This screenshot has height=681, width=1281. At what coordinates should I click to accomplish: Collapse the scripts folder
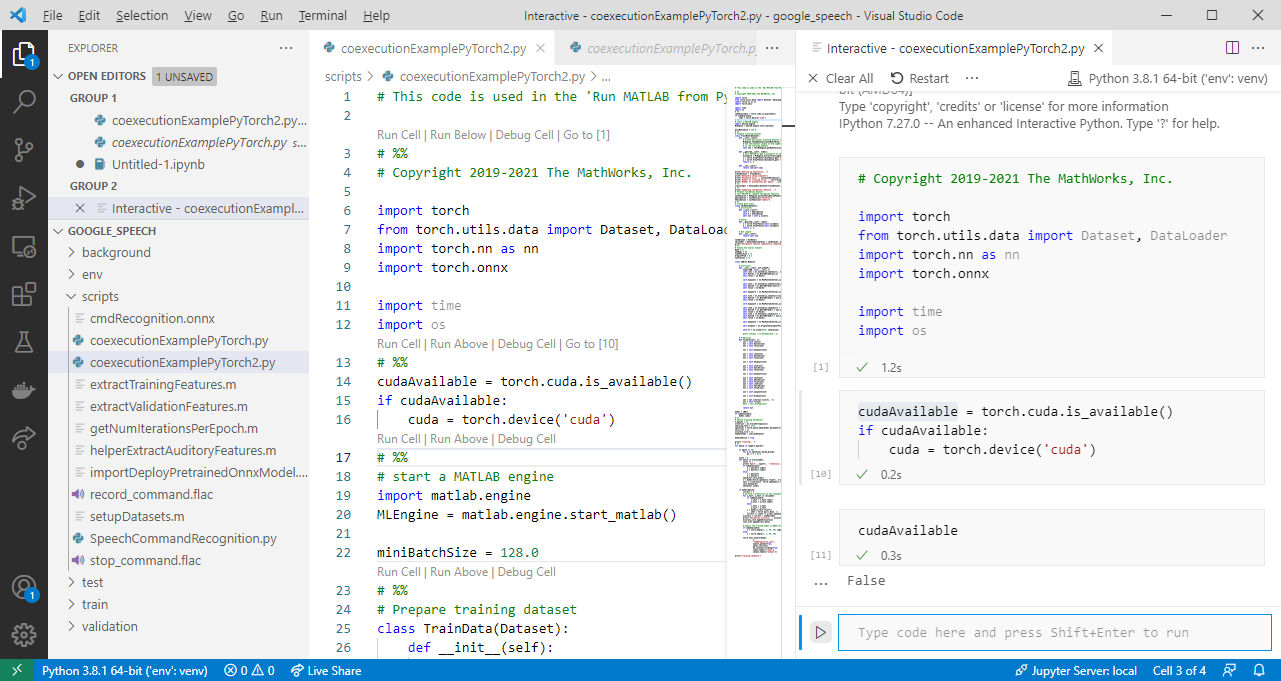pyautogui.click(x=100, y=296)
